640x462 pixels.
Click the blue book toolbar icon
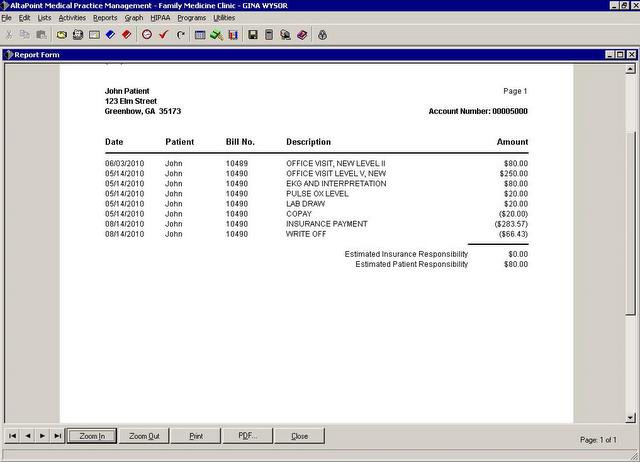point(110,34)
